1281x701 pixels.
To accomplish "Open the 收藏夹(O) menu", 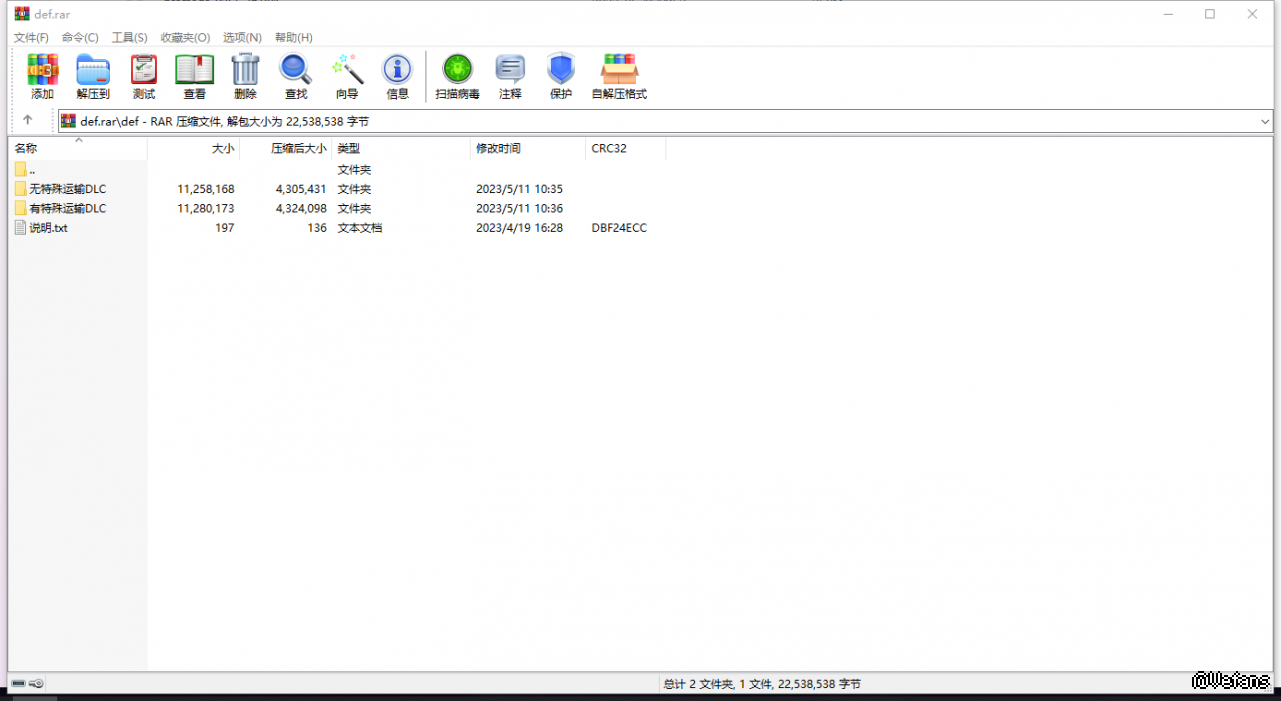I will (x=185, y=37).
